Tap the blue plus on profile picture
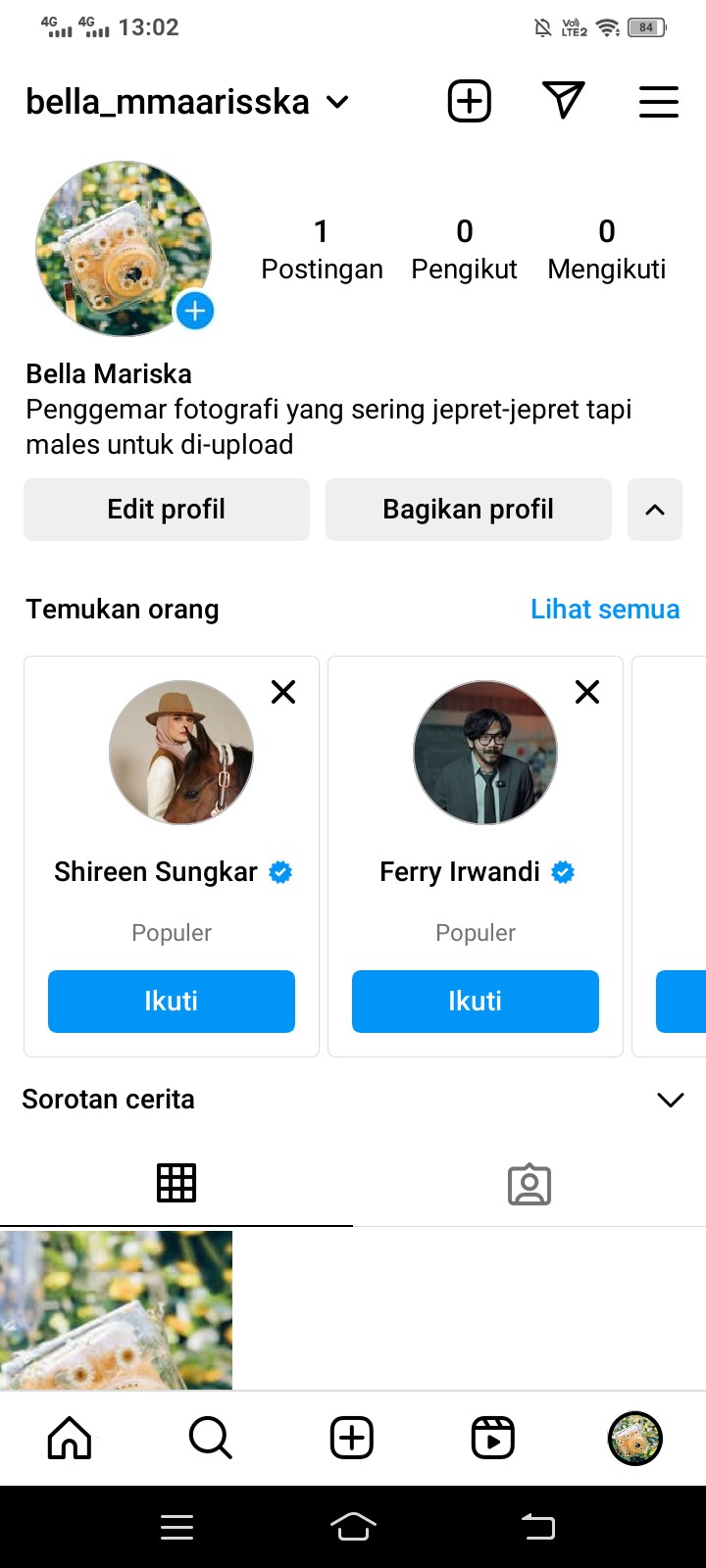The height and width of the screenshot is (1568, 706). [x=195, y=312]
